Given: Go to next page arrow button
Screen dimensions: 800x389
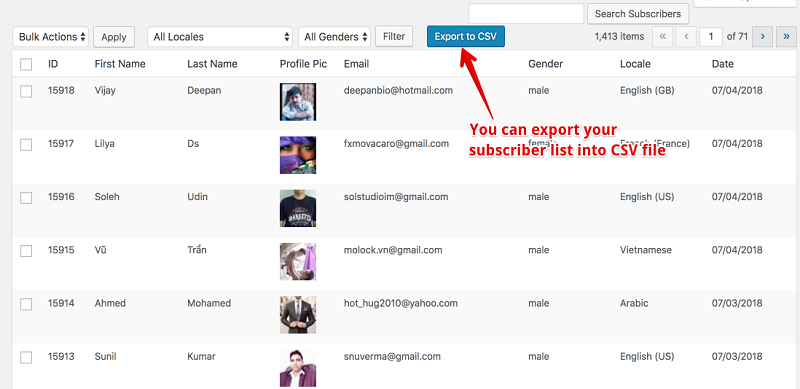Looking at the screenshot, I should [x=762, y=37].
